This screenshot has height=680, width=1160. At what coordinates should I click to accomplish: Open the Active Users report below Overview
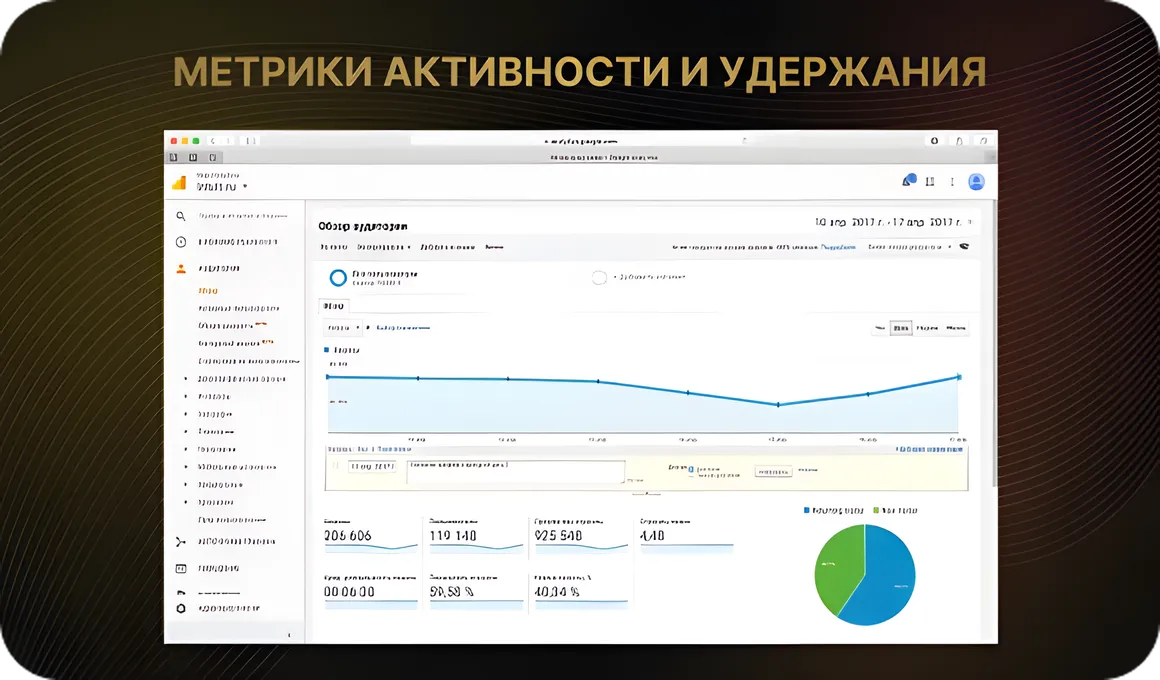point(238,309)
